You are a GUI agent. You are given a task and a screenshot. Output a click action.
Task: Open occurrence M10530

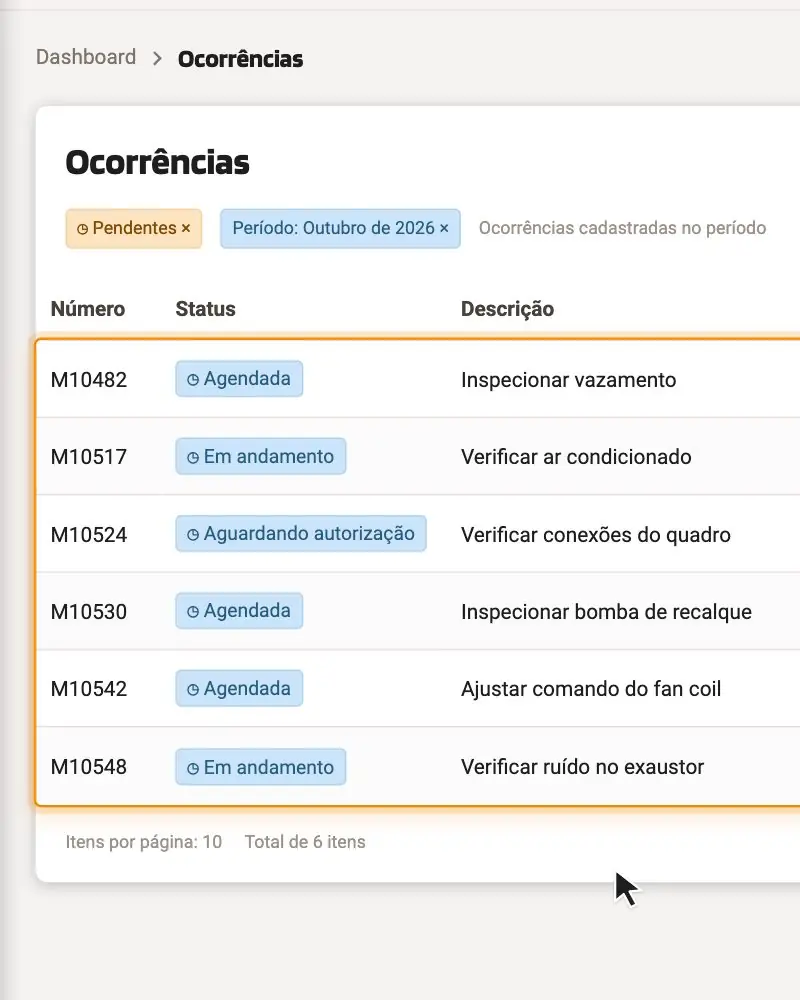click(89, 612)
